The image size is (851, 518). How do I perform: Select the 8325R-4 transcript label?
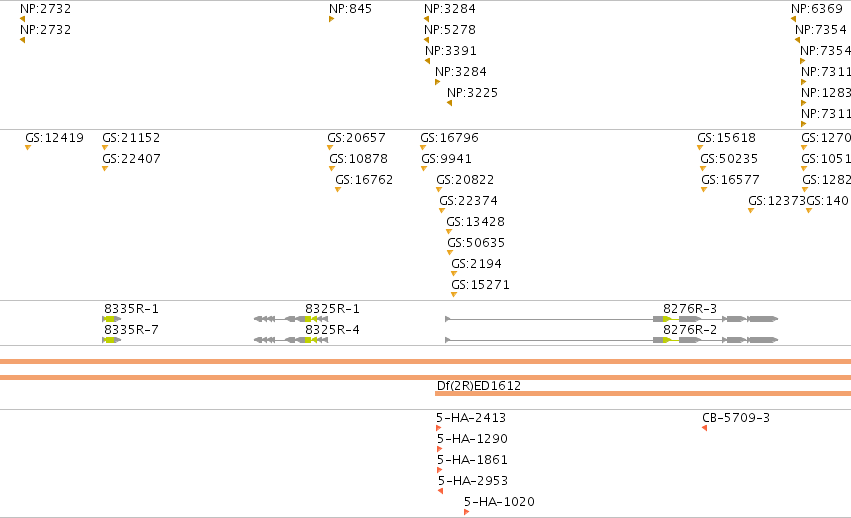pyautogui.click(x=332, y=330)
